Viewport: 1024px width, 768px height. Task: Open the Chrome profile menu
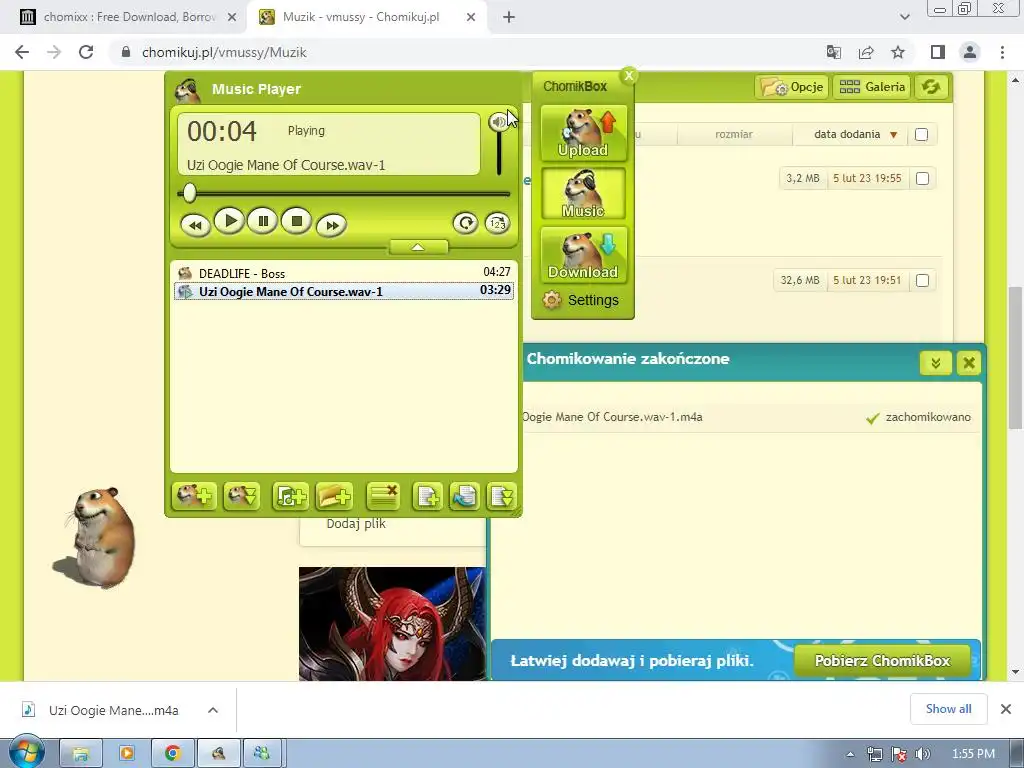[x=970, y=52]
